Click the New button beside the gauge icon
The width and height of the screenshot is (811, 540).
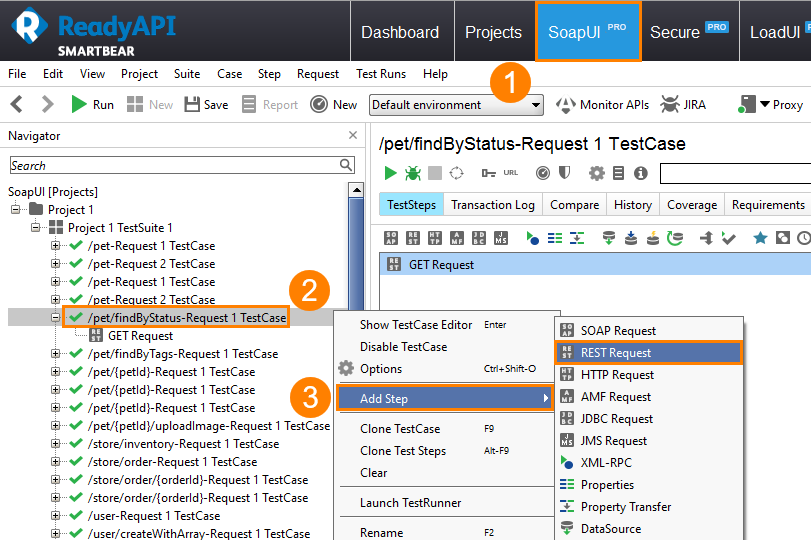coord(334,104)
